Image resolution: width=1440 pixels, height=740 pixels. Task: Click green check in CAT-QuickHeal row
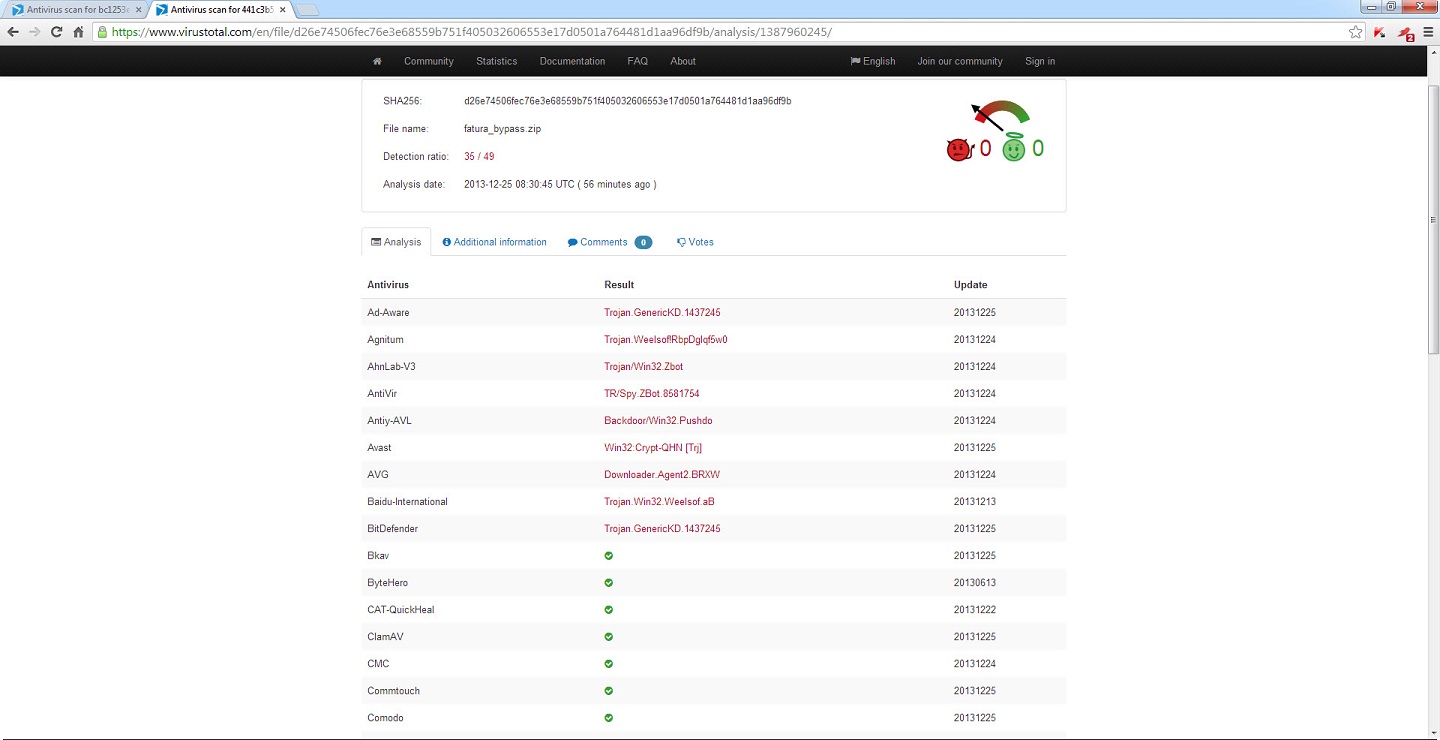(x=609, y=610)
